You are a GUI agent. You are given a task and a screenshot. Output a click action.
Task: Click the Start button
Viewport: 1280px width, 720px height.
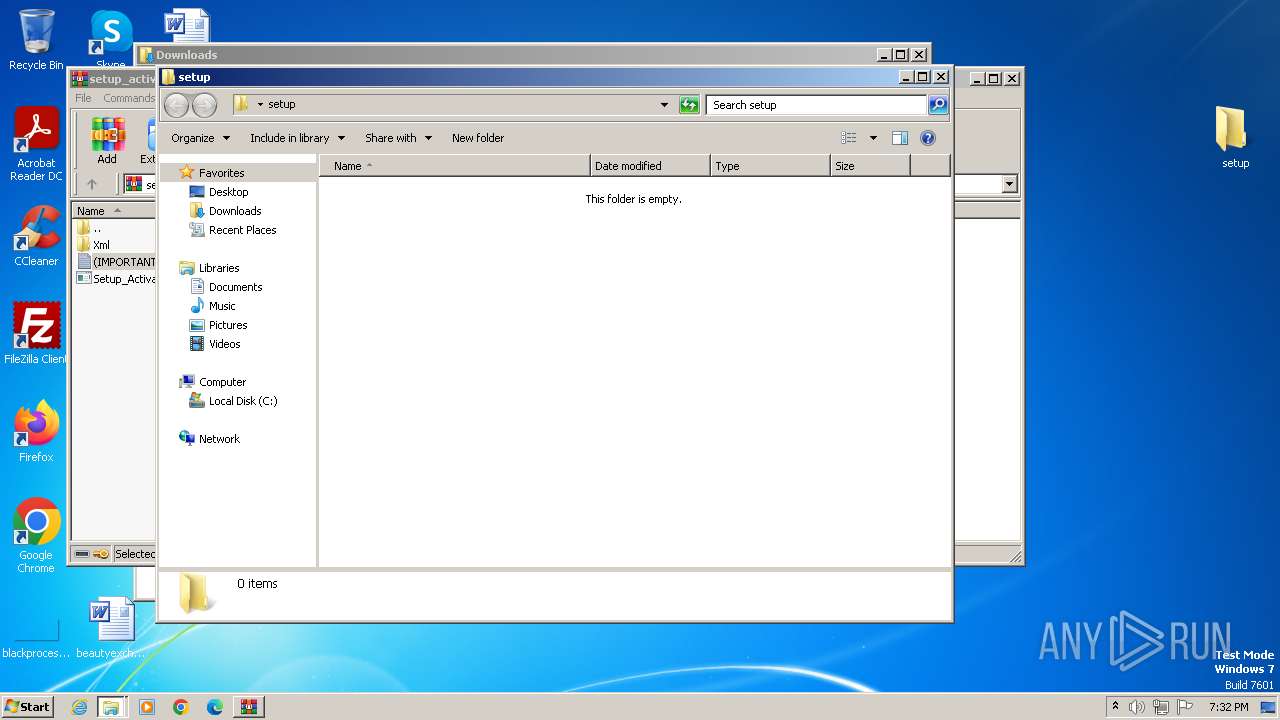28,706
